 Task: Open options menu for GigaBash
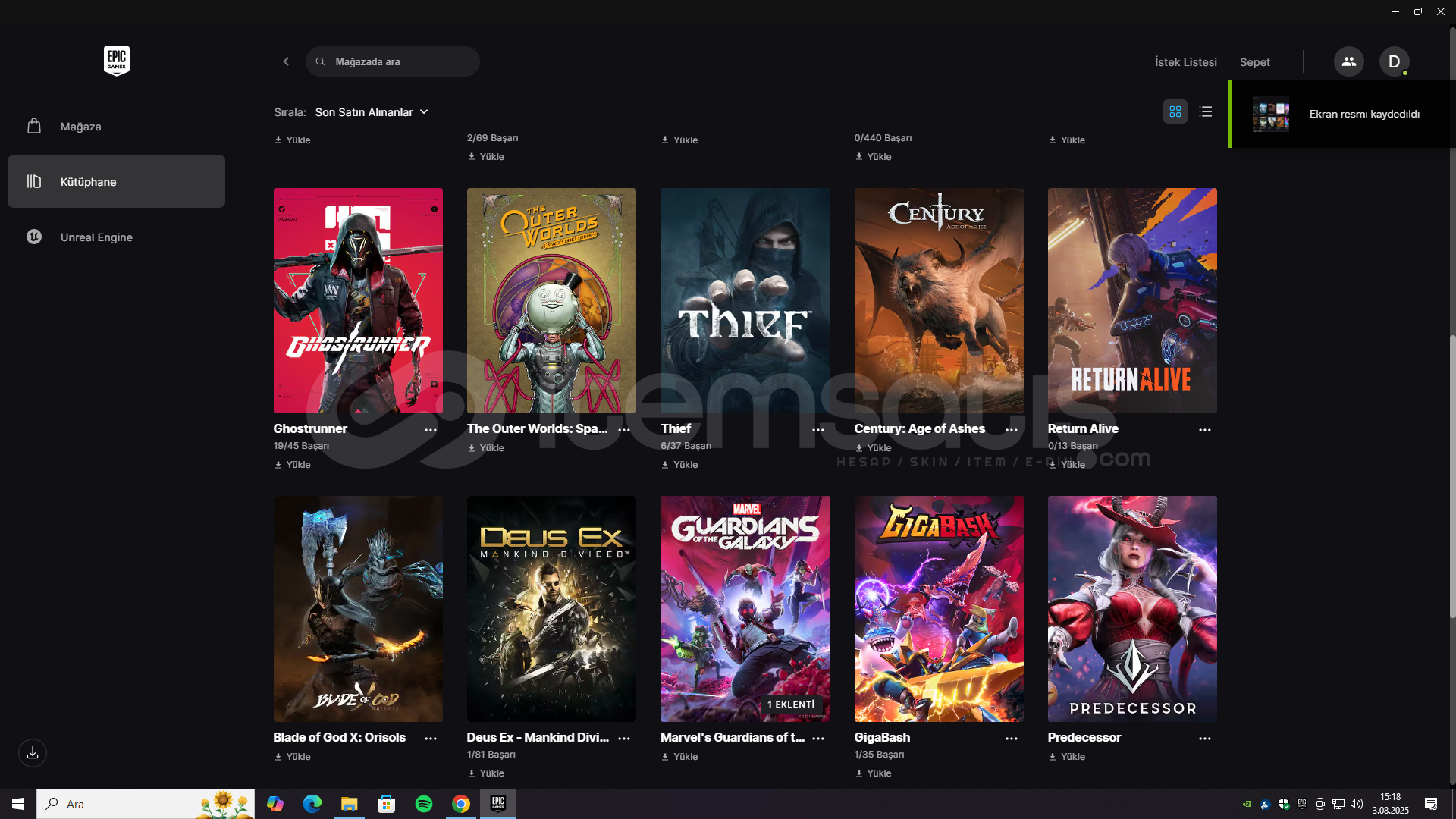click(x=1012, y=738)
